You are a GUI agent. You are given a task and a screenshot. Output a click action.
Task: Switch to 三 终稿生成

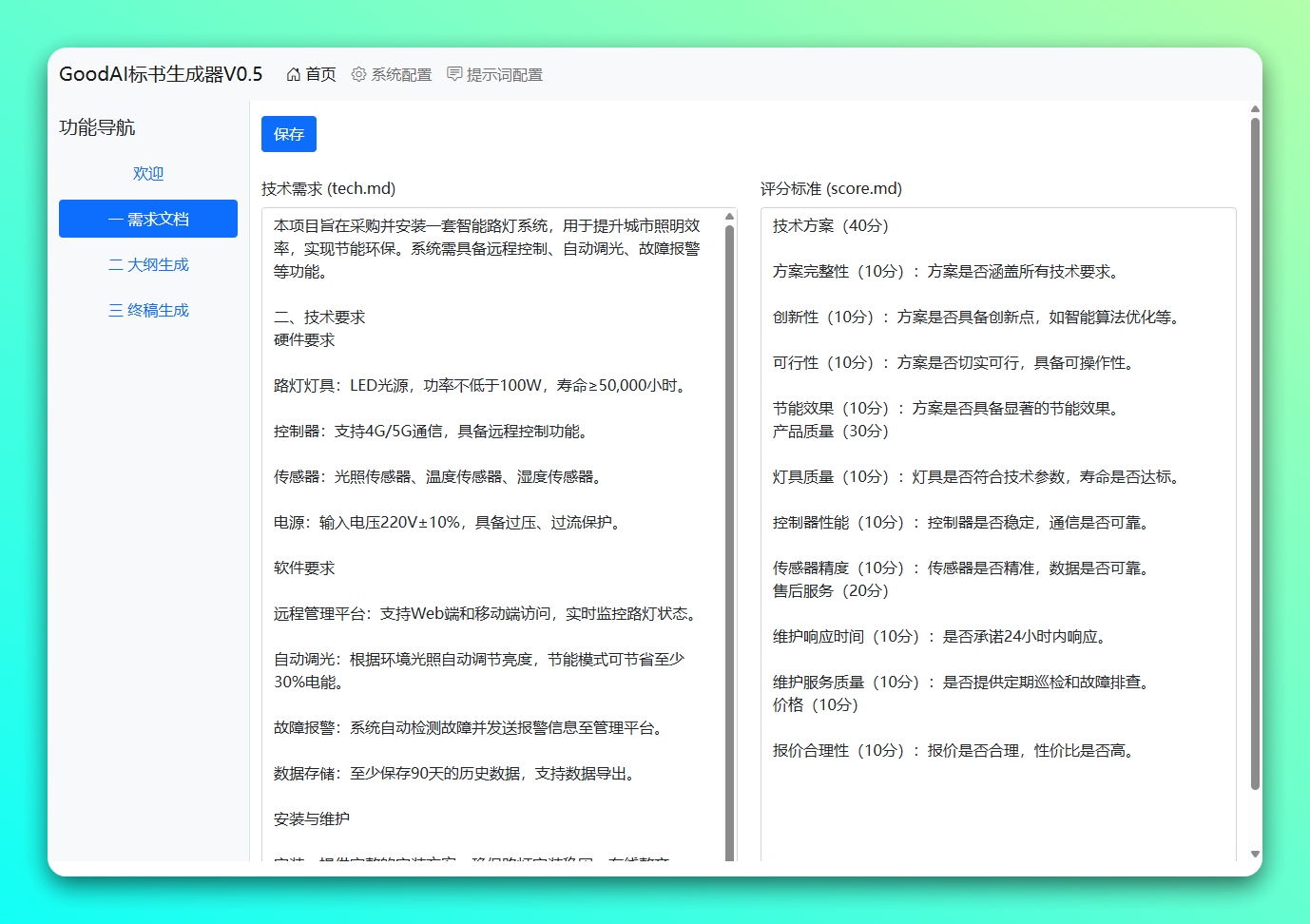[148, 310]
